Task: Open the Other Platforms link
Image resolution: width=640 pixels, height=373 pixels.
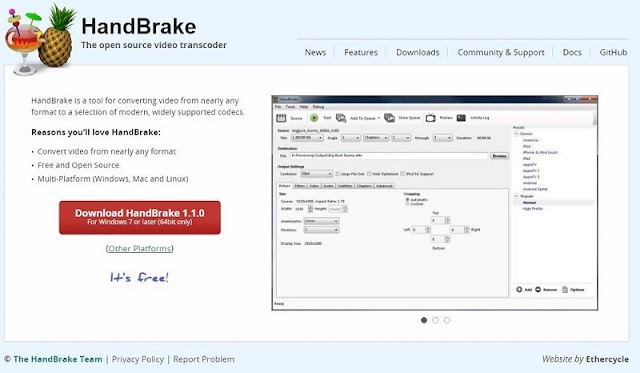Action: pyautogui.click(x=140, y=249)
